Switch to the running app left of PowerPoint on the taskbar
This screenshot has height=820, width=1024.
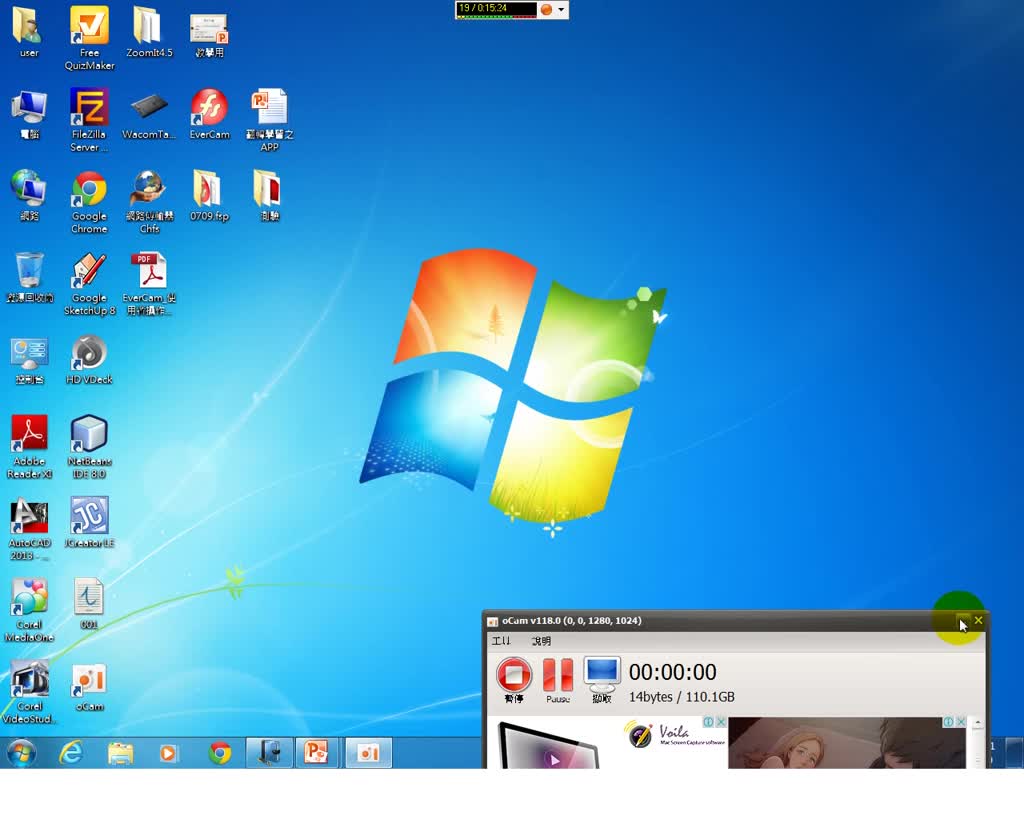[x=269, y=753]
